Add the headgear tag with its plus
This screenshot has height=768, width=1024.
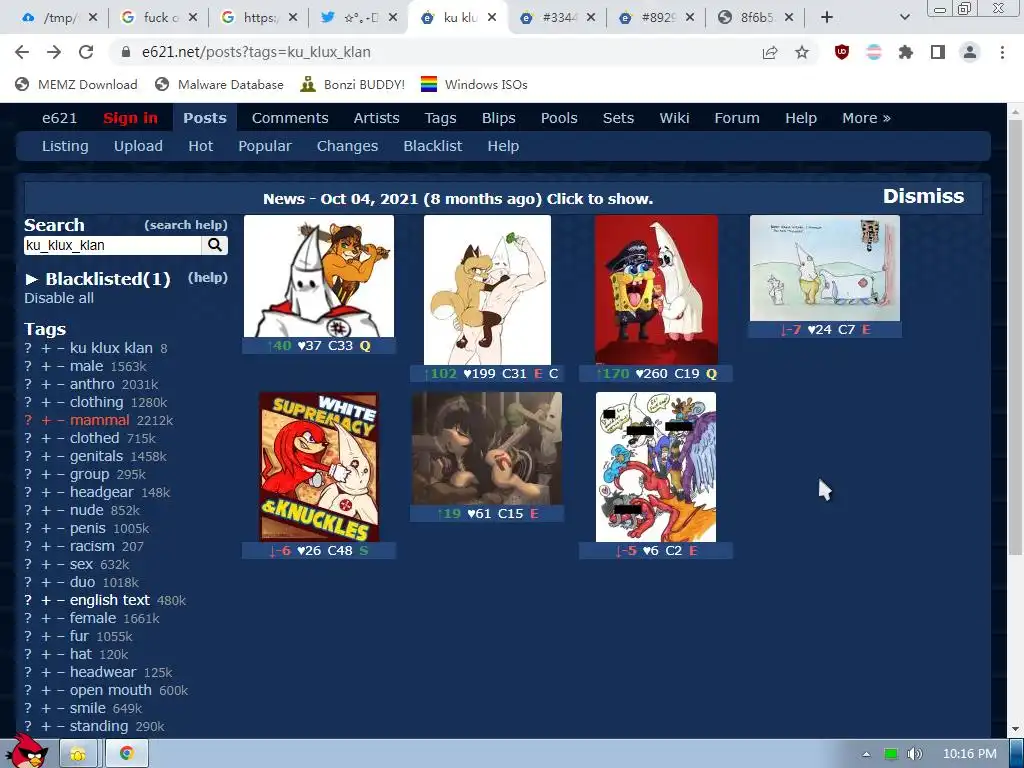point(46,492)
